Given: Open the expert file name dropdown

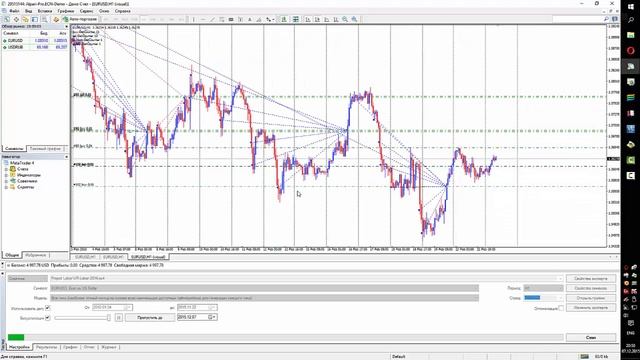Looking at the screenshot, I should 307,278.
